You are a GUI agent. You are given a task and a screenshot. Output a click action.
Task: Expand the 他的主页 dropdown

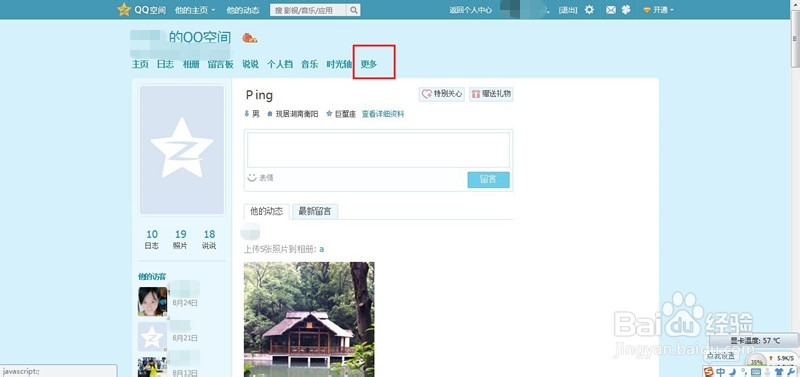tap(195, 10)
